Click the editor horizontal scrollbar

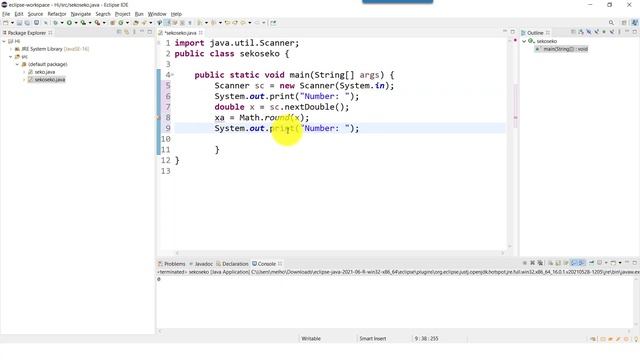coord(340,253)
